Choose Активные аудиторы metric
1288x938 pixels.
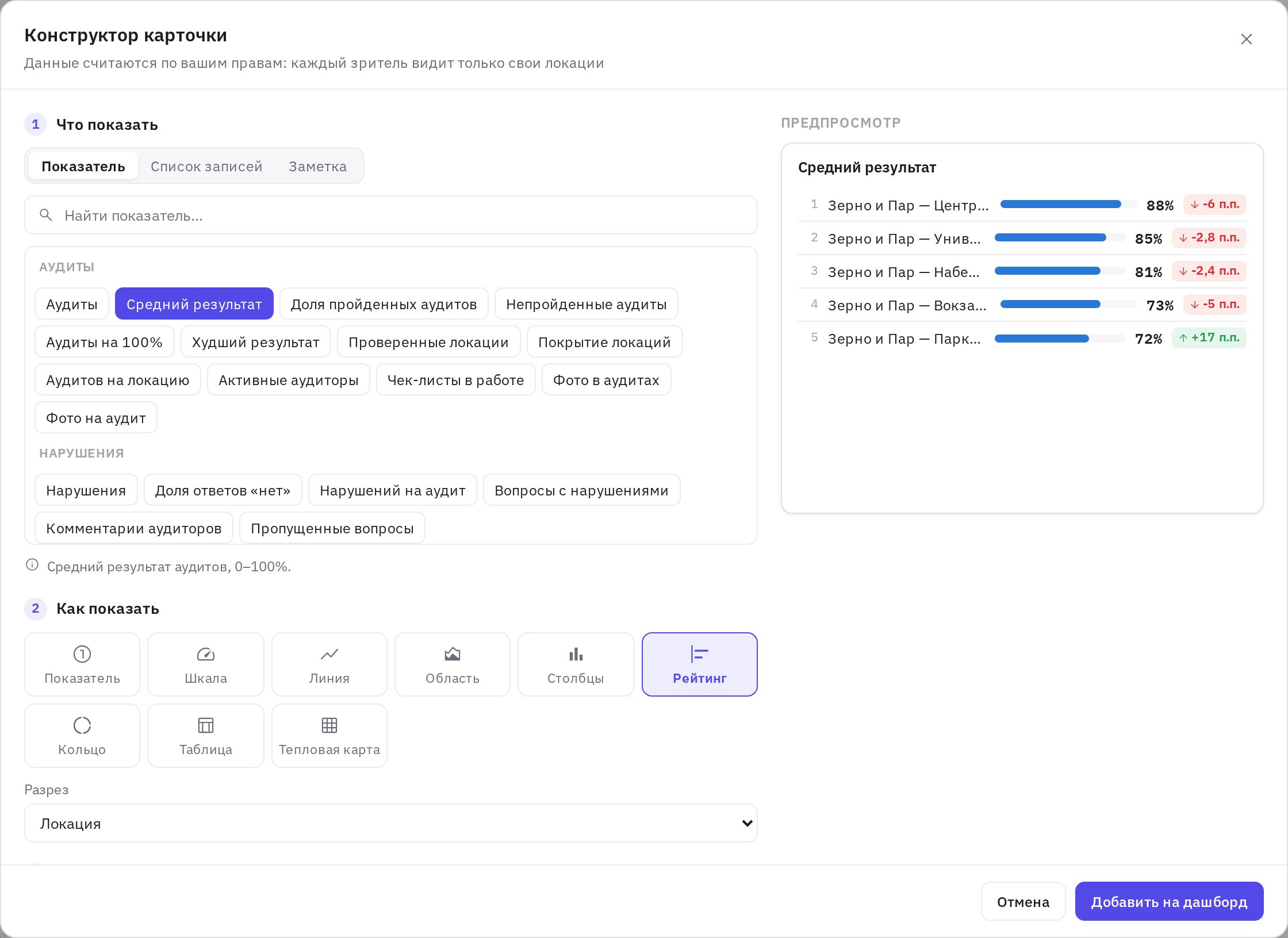pyautogui.click(x=289, y=379)
